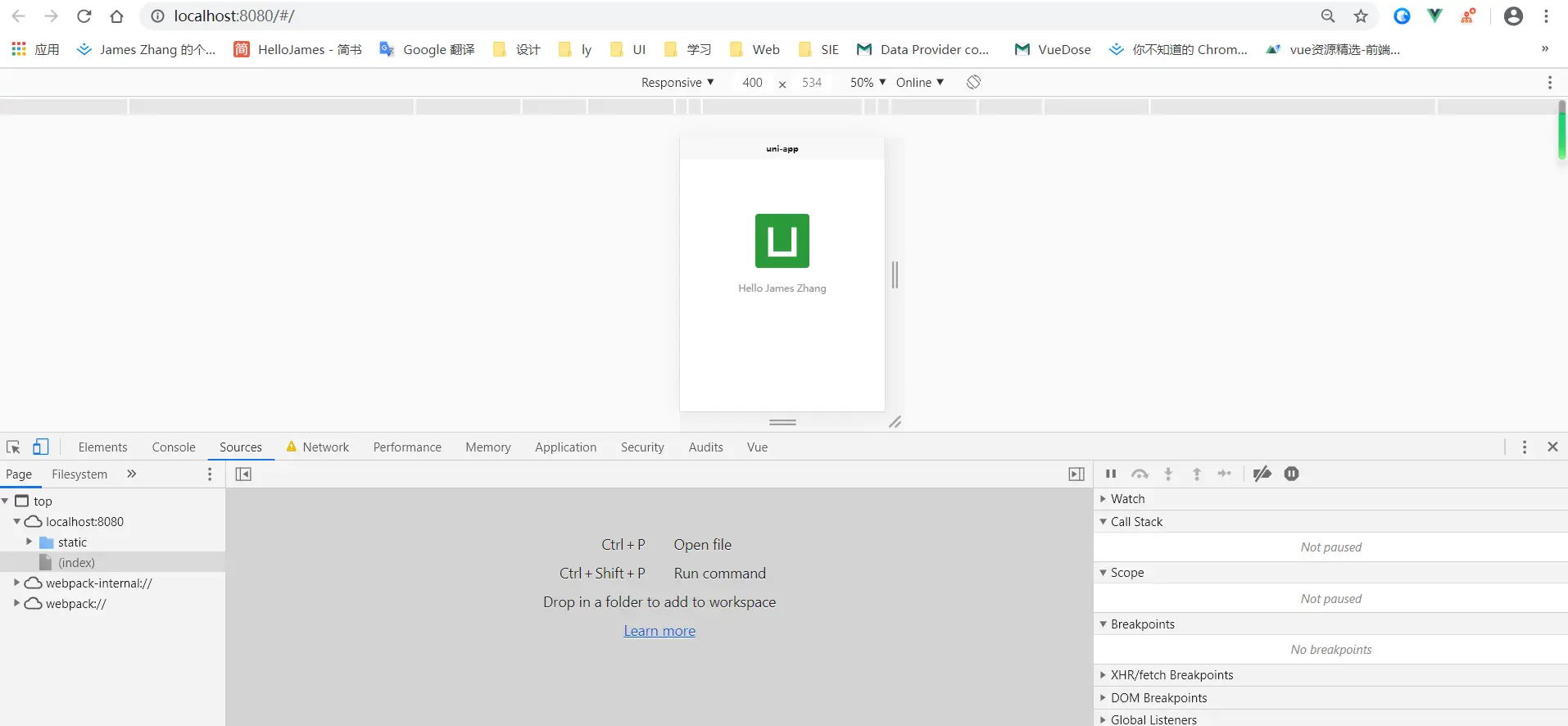Switch to the Vue devtools tab
The width and height of the screenshot is (1568, 726).
point(757,447)
